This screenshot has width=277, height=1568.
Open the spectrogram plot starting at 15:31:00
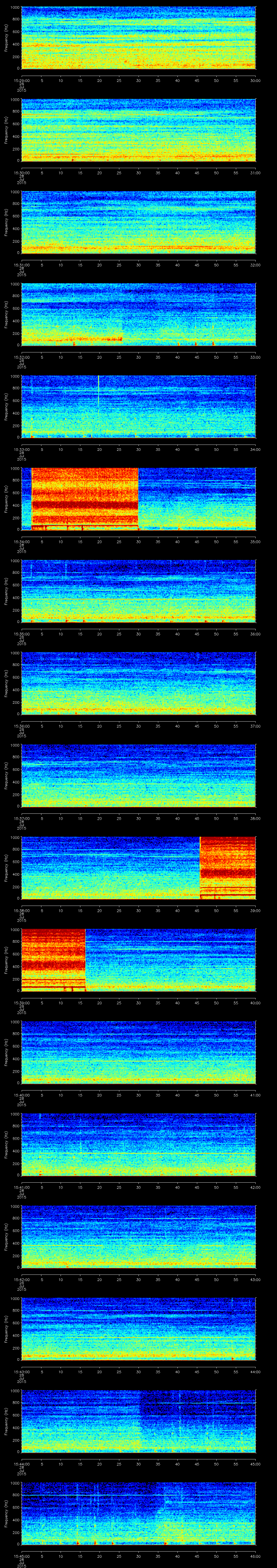138,222
